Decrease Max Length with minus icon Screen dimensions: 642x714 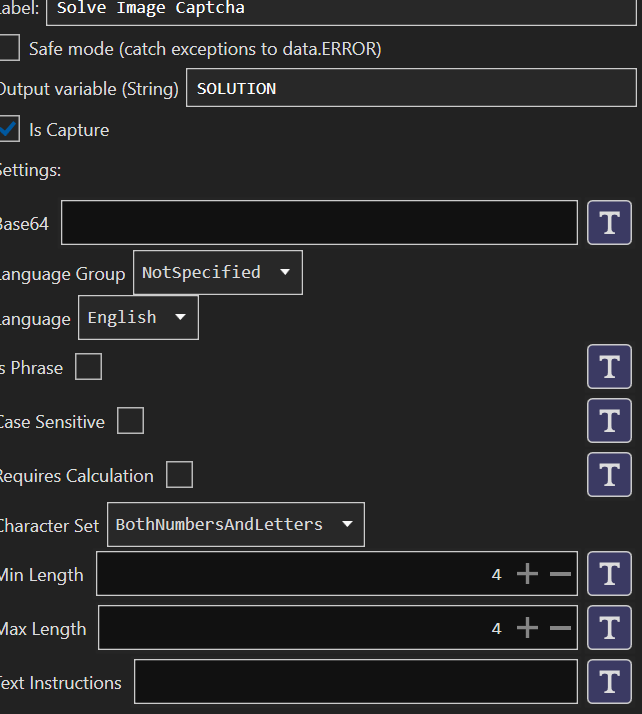pyautogui.click(x=560, y=628)
